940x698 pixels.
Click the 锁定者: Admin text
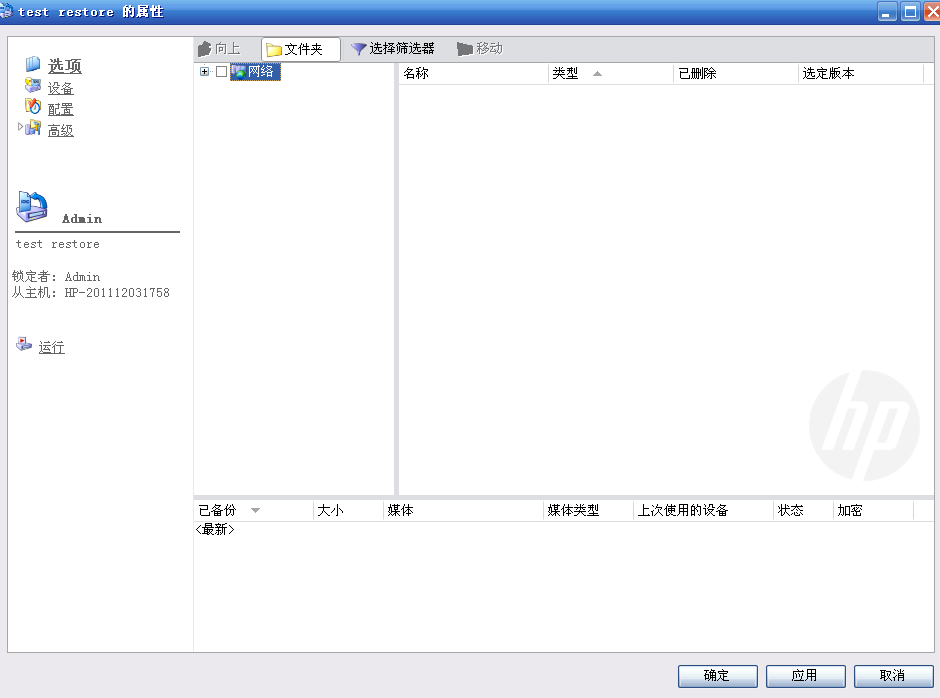pos(56,276)
